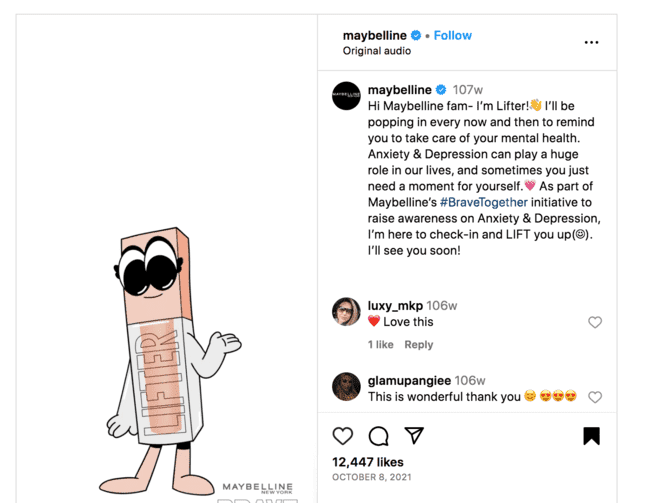Viewport: 650px width, 503px height.
Task: Click the October 8, 2021 post date
Action: (x=364, y=478)
